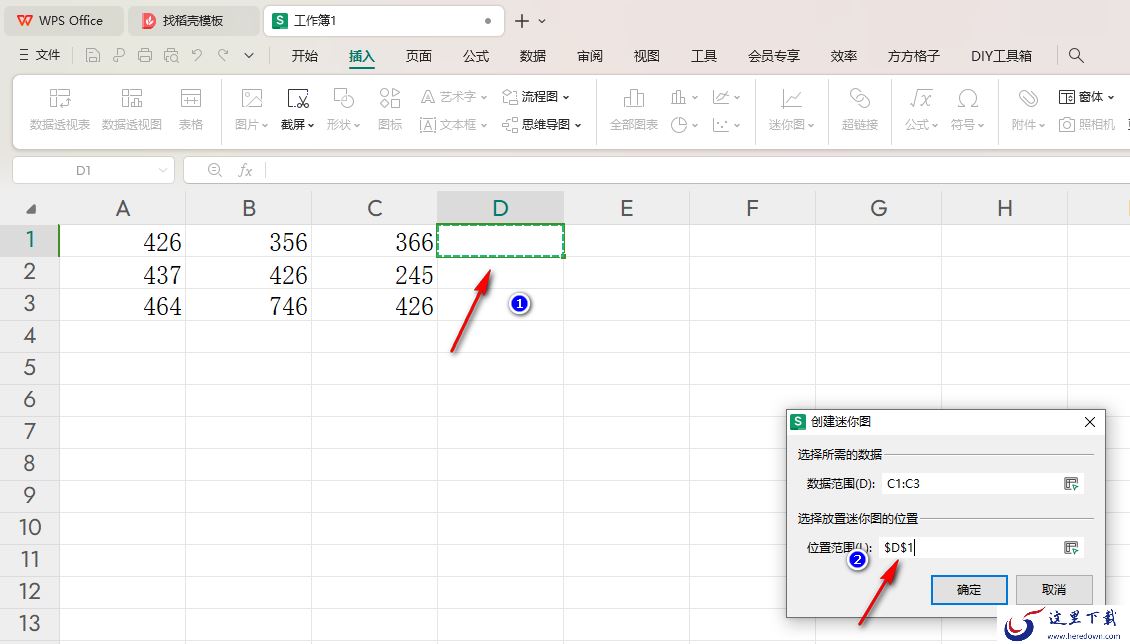Click cell containing 746
This screenshot has width=1130, height=644.
point(249,305)
